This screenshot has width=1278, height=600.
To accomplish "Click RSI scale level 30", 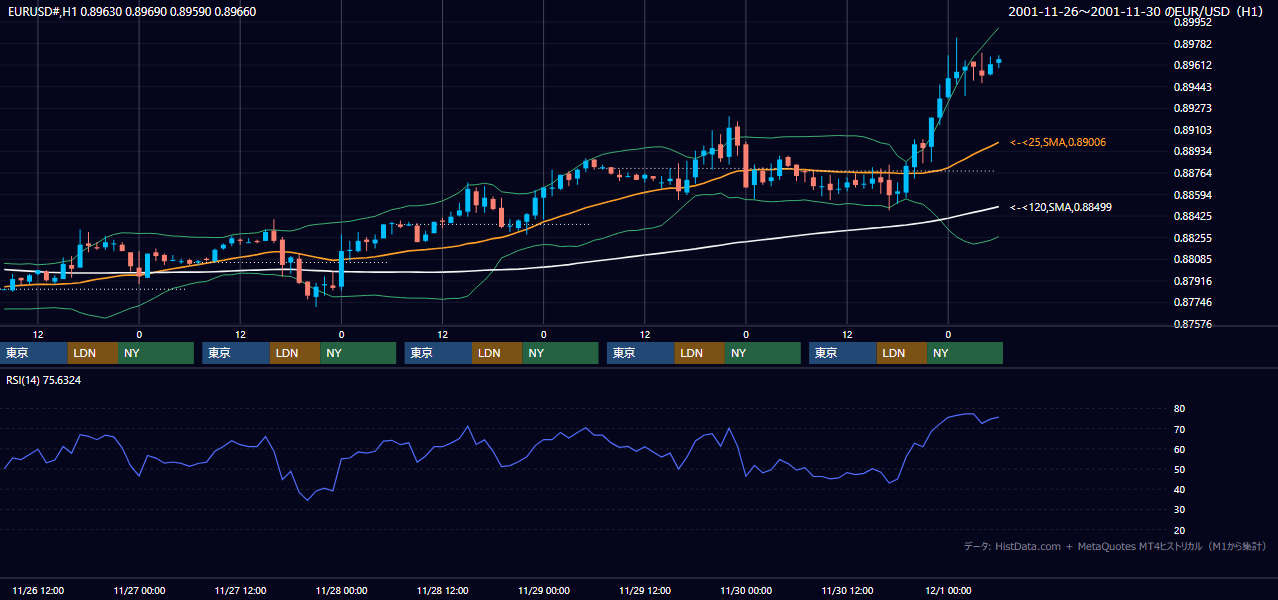I will coord(1180,509).
